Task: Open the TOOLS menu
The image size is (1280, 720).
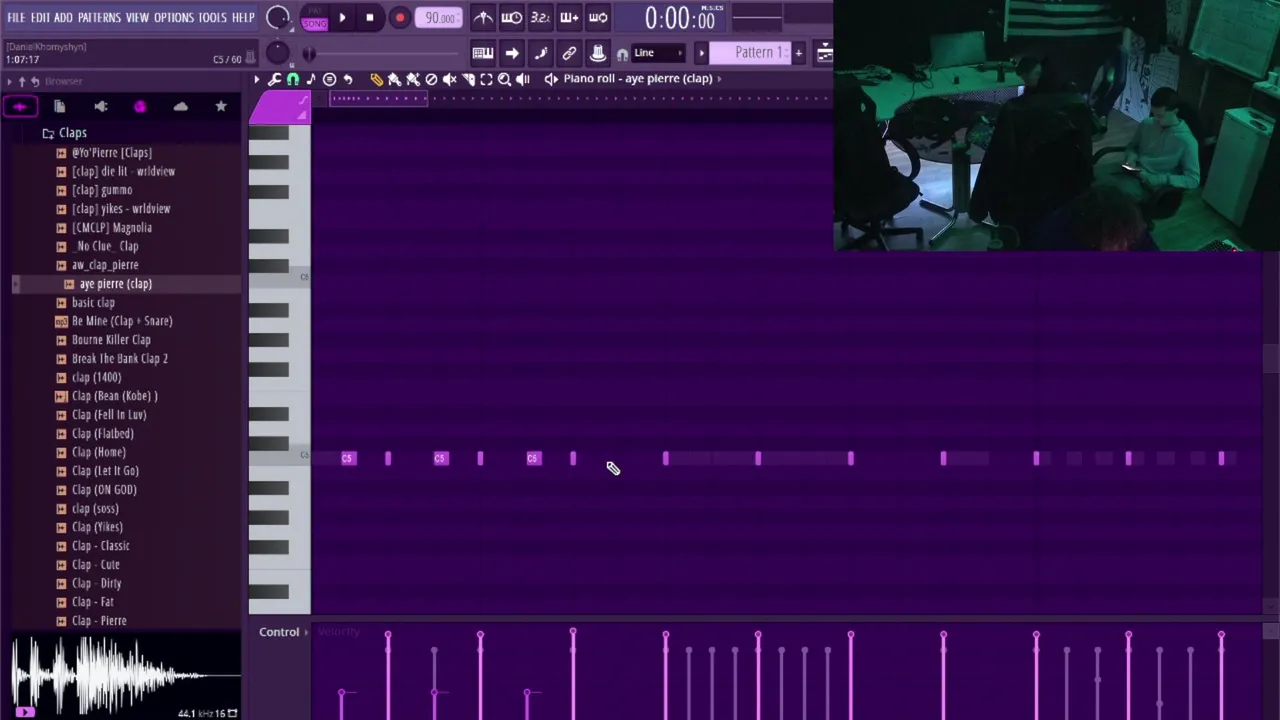Action: [x=212, y=18]
